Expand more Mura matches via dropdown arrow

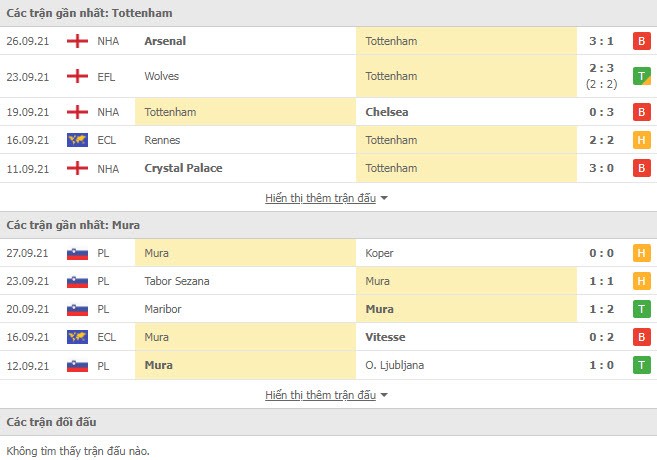[x=384, y=395]
